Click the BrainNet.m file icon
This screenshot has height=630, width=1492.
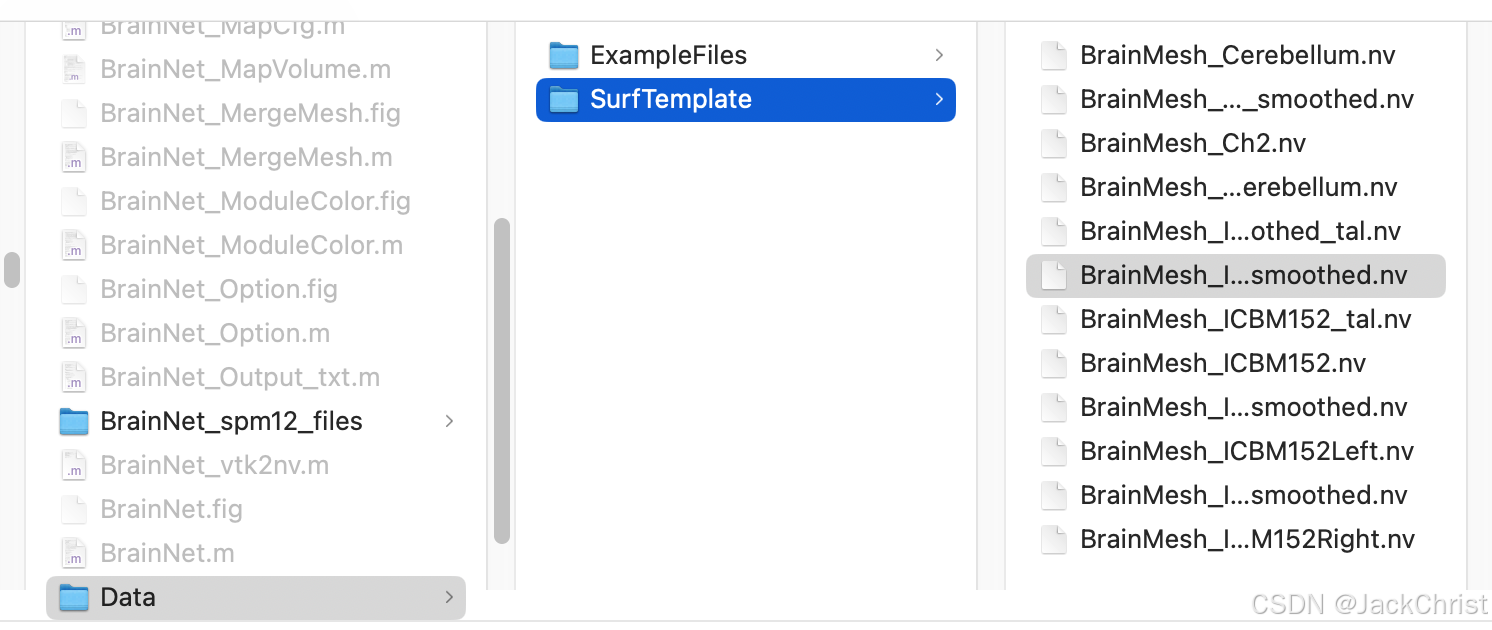pos(74,554)
